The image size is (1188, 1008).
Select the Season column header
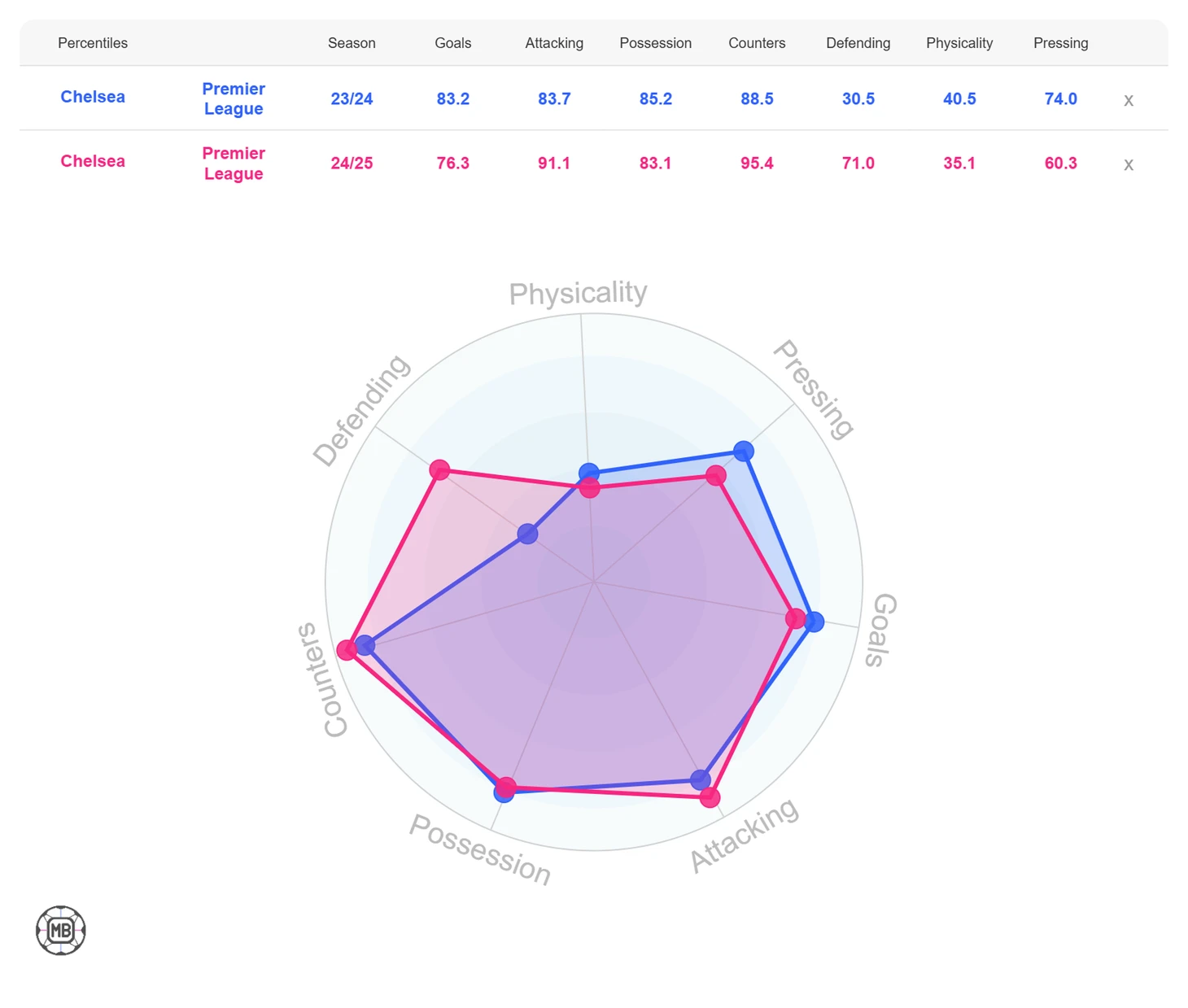tap(352, 43)
